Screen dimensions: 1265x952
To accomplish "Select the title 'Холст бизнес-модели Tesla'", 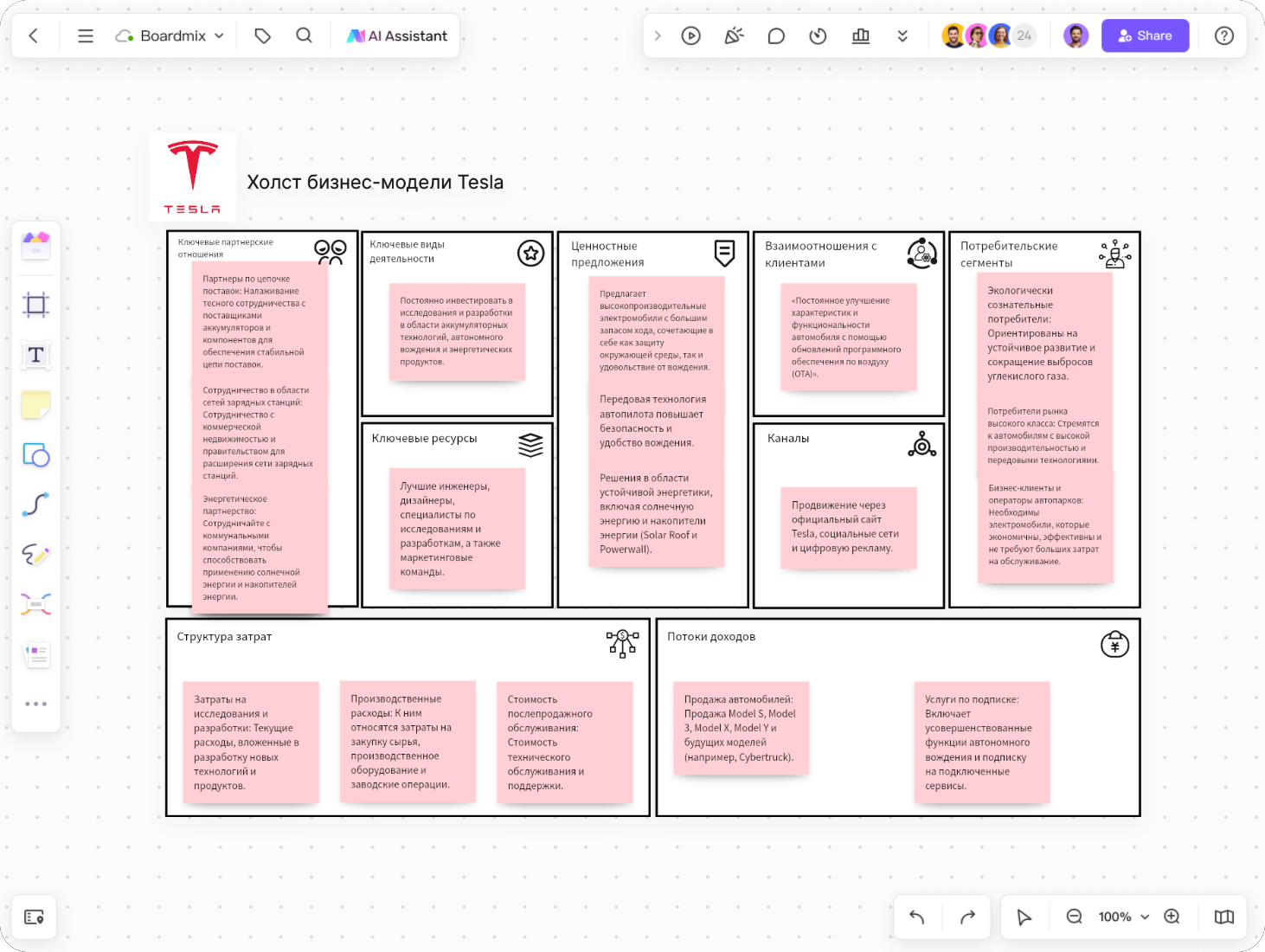I will point(375,182).
